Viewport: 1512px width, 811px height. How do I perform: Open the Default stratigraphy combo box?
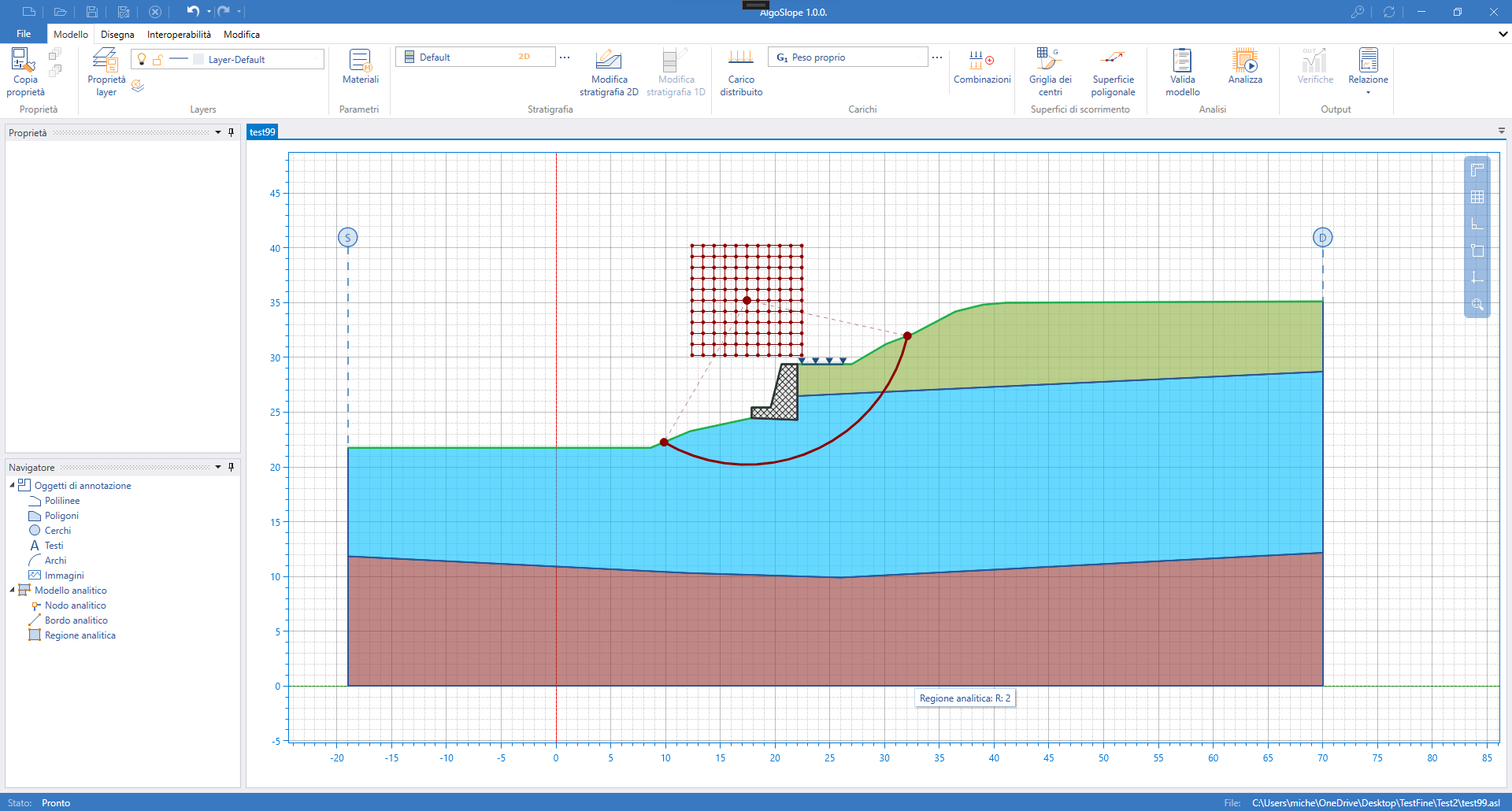coord(476,57)
